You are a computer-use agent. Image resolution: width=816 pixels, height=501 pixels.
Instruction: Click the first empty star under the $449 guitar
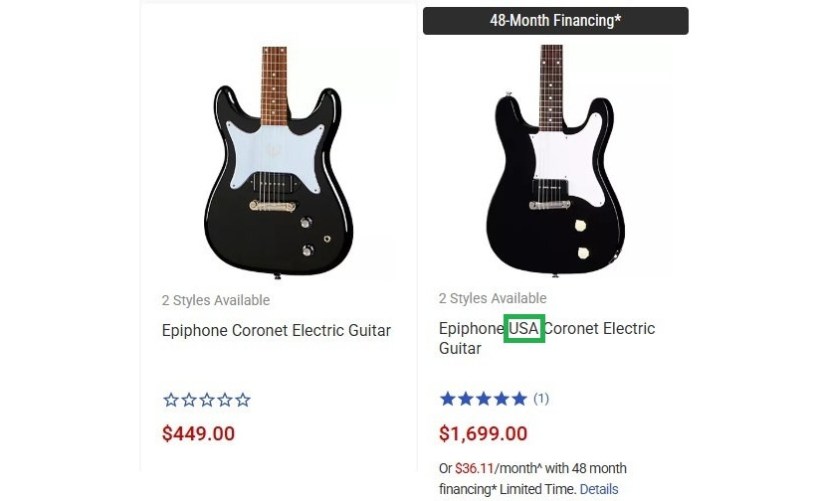(x=170, y=400)
